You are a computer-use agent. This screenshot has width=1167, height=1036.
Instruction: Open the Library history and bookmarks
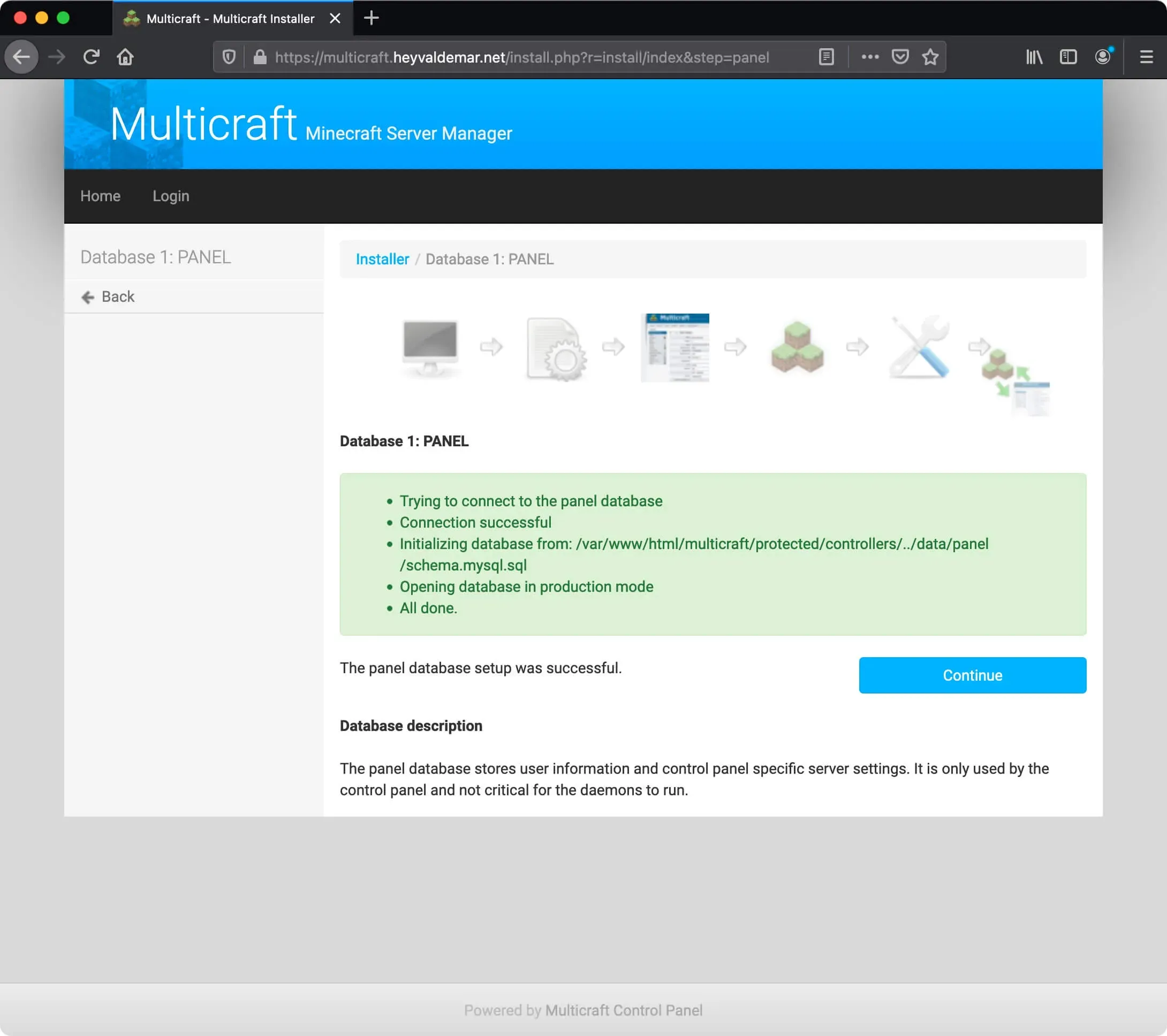1034,57
